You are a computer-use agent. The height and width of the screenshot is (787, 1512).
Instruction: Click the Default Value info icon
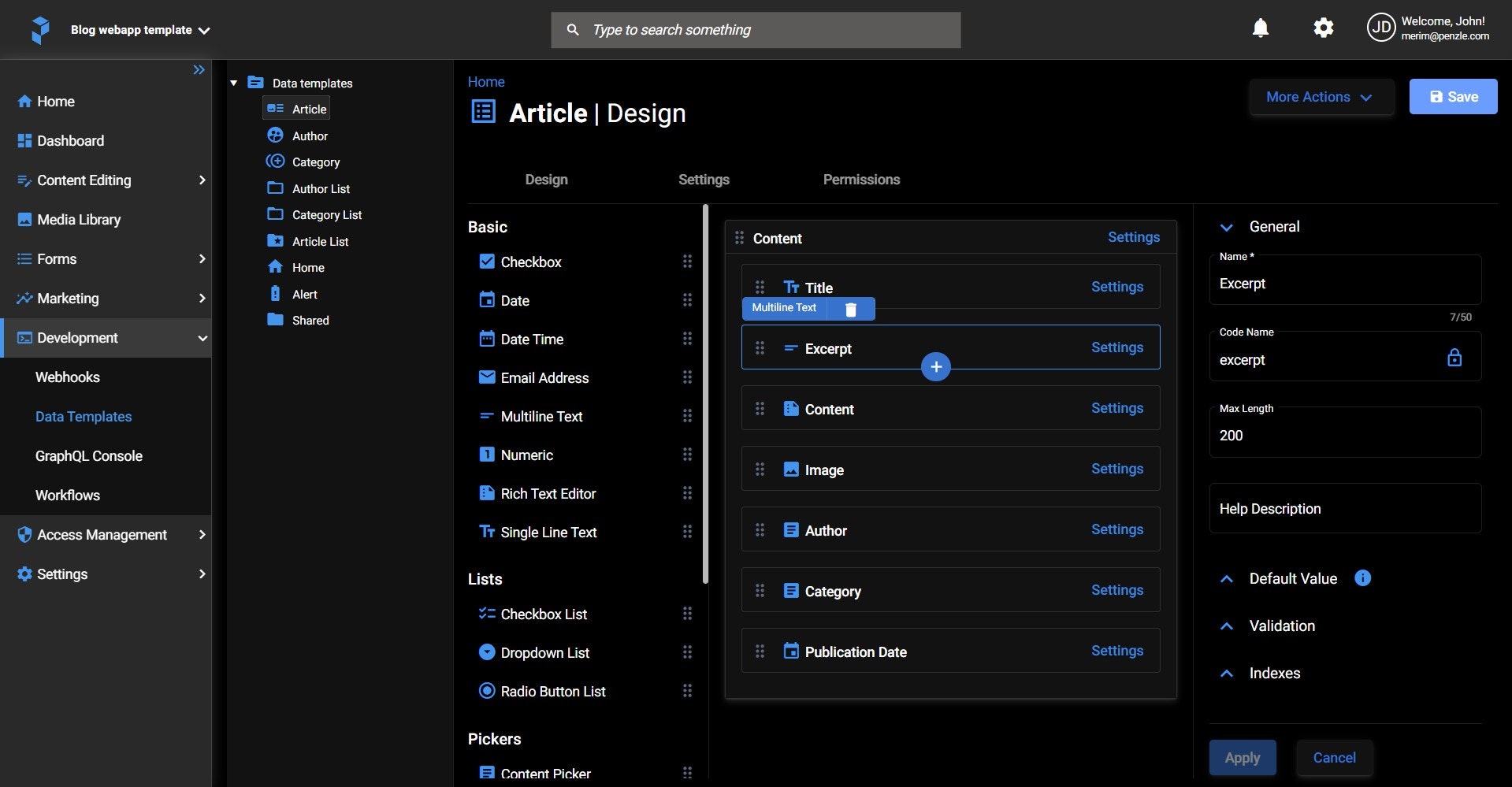[x=1362, y=578]
